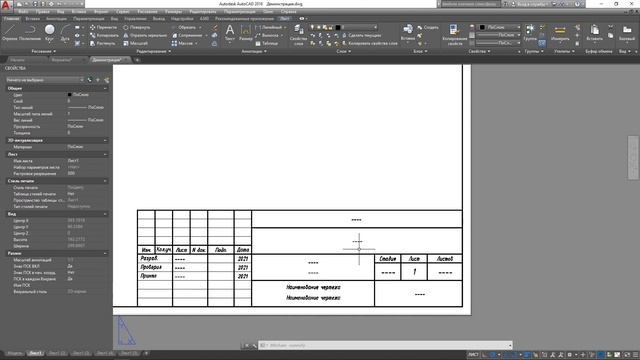
Task: Select the Размер dimension tool
Action: pyautogui.click(x=246, y=33)
